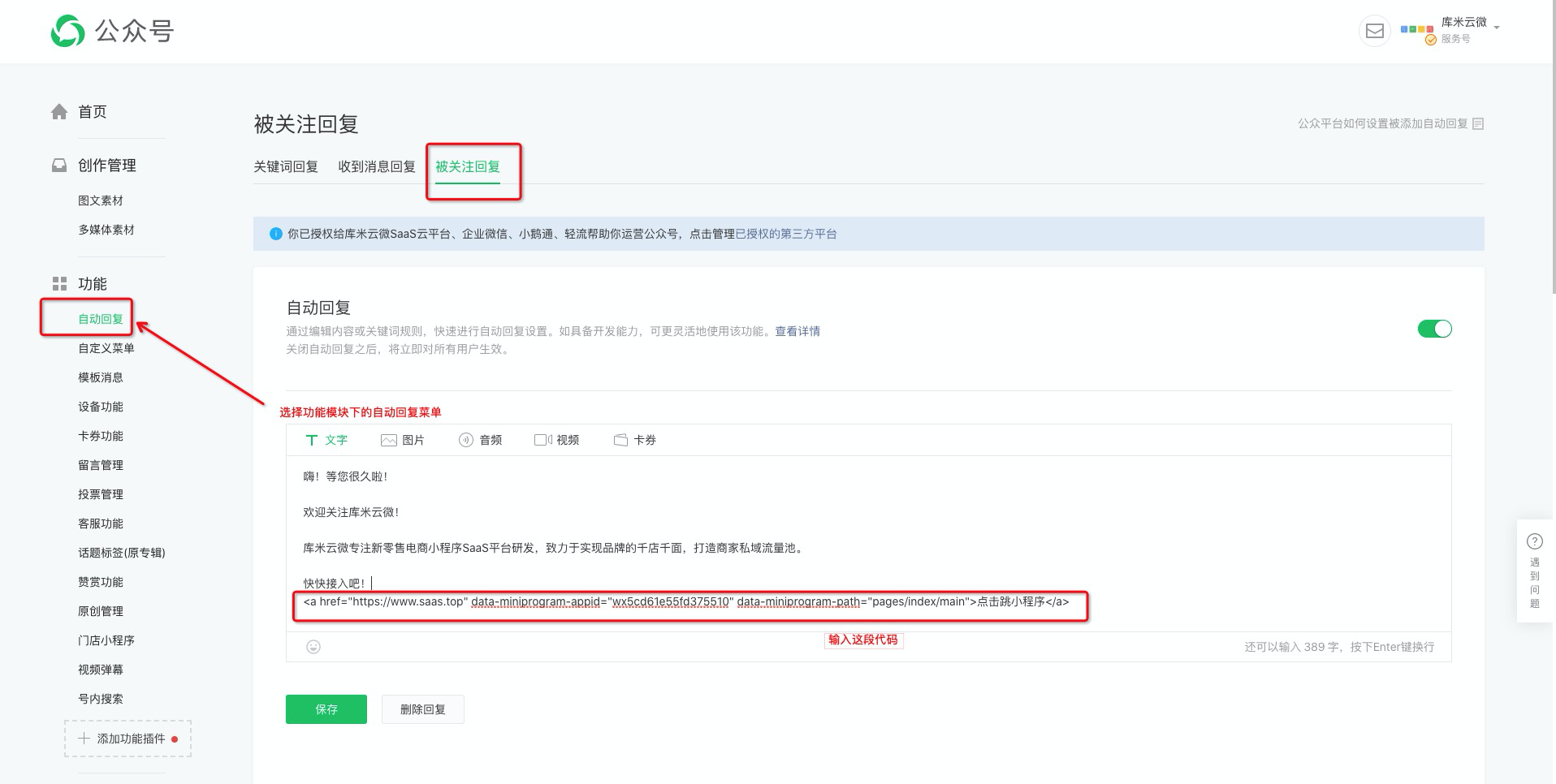The width and height of the screenshot is (1556, 784).
Task: Select 文字 reply type tab
Action: (326, 440)
